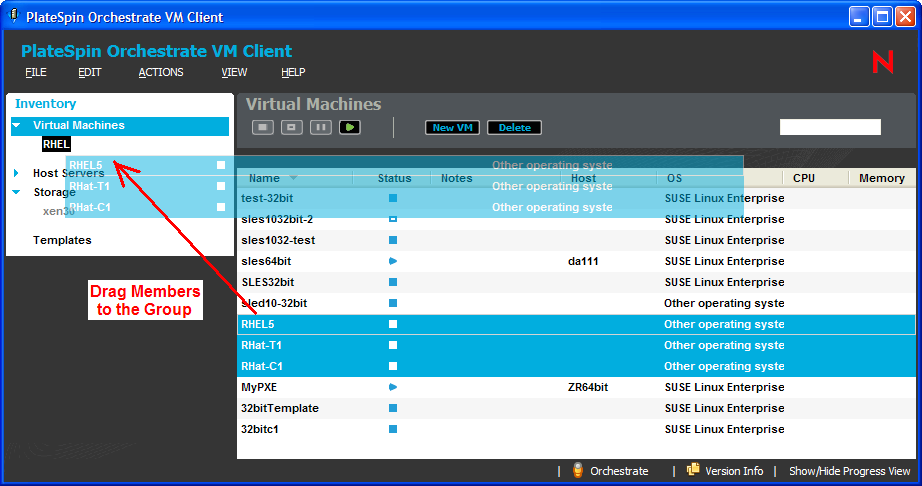Select the RHat-C1 name in VM list
Viewport: 922px width, 486px height.
point(262,366)
